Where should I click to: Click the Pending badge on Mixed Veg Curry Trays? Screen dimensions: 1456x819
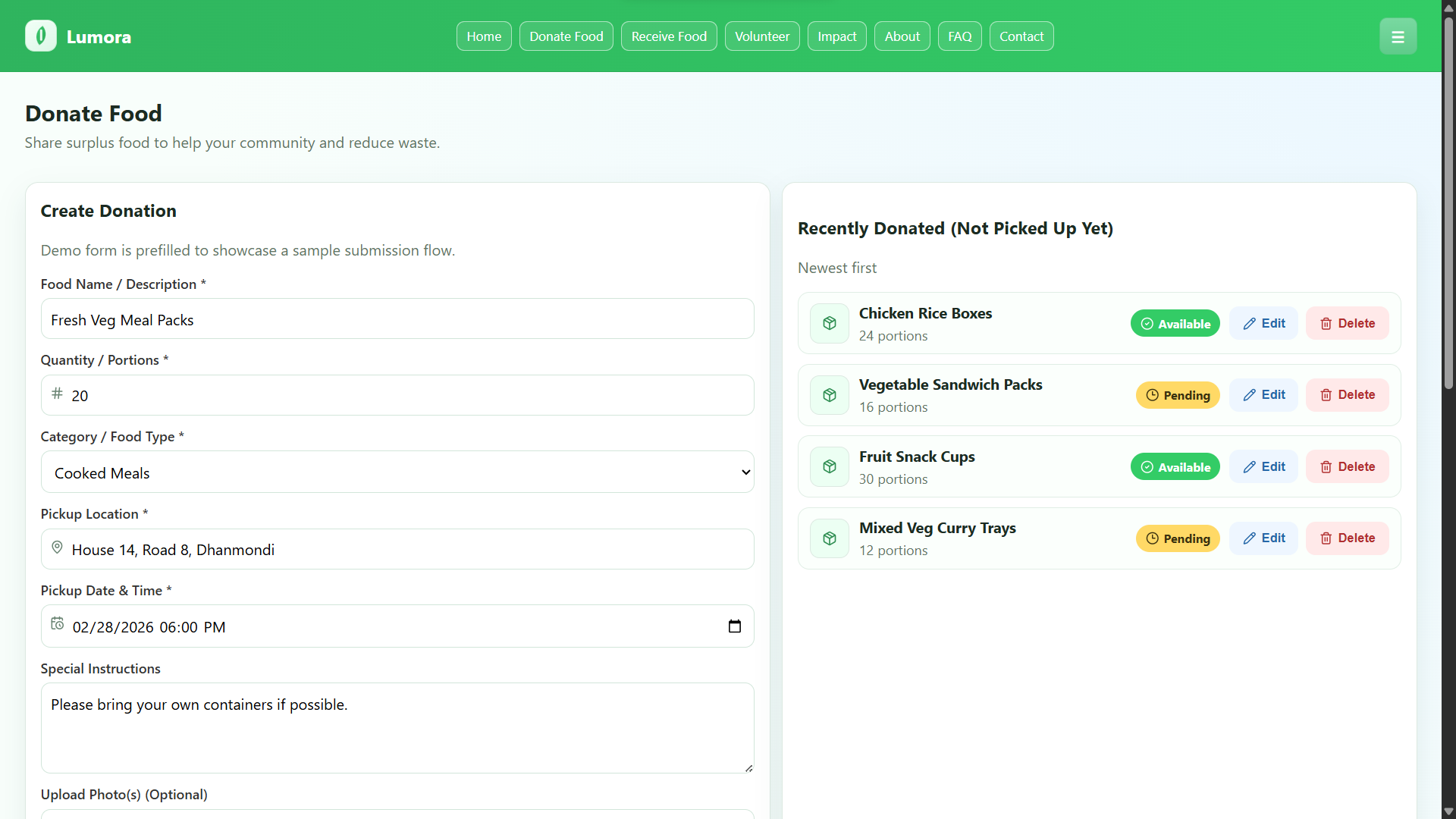1177,538
